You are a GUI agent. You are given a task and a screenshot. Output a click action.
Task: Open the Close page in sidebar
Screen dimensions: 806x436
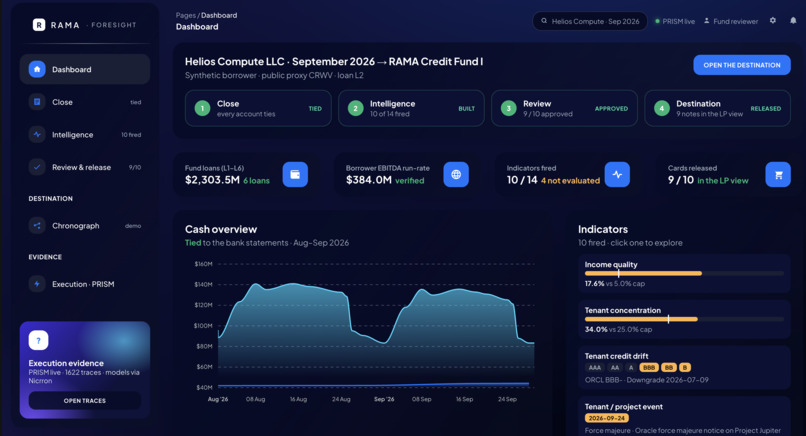[85, 102]
